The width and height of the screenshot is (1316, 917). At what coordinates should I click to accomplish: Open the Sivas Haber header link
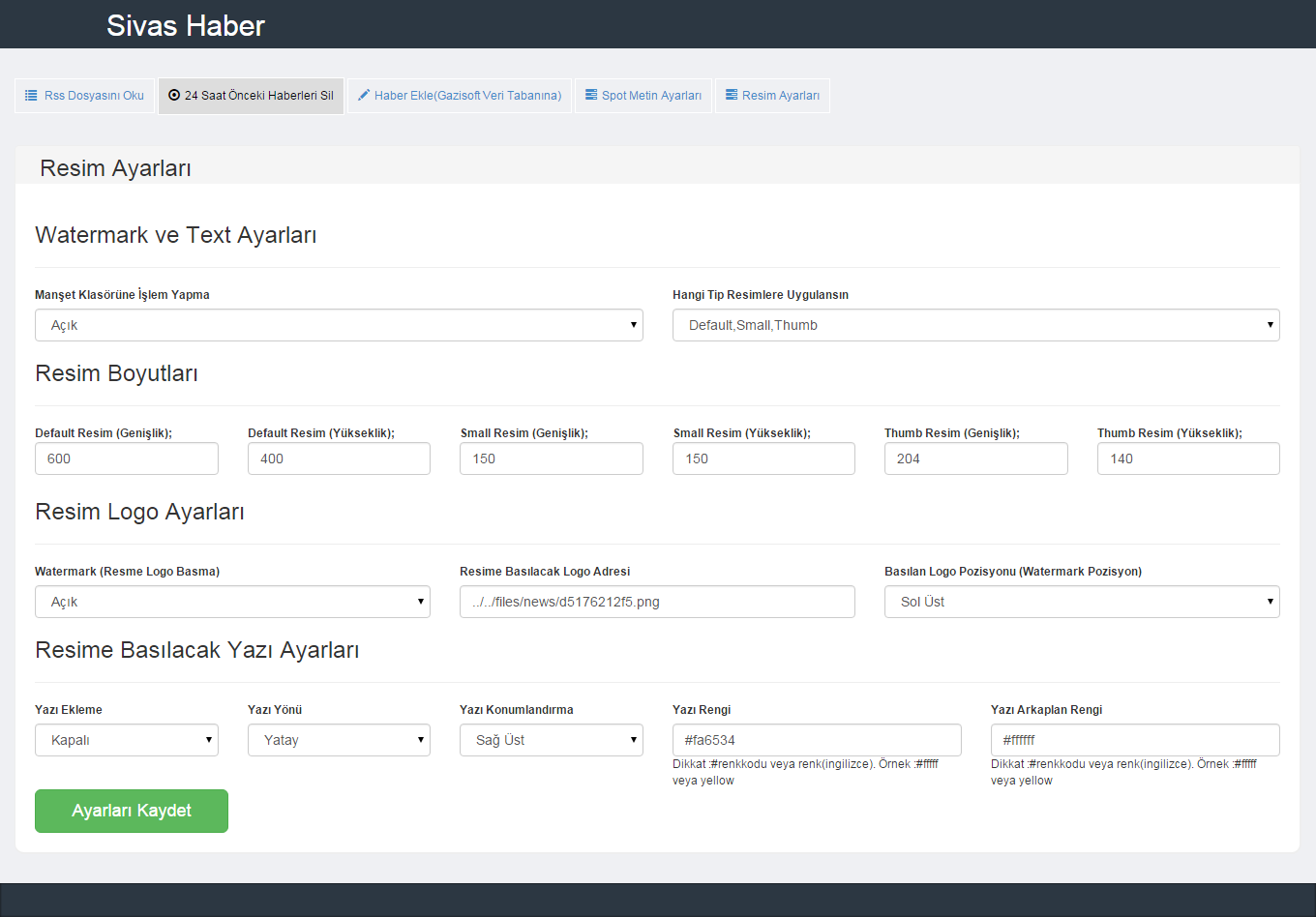[186, 26]
